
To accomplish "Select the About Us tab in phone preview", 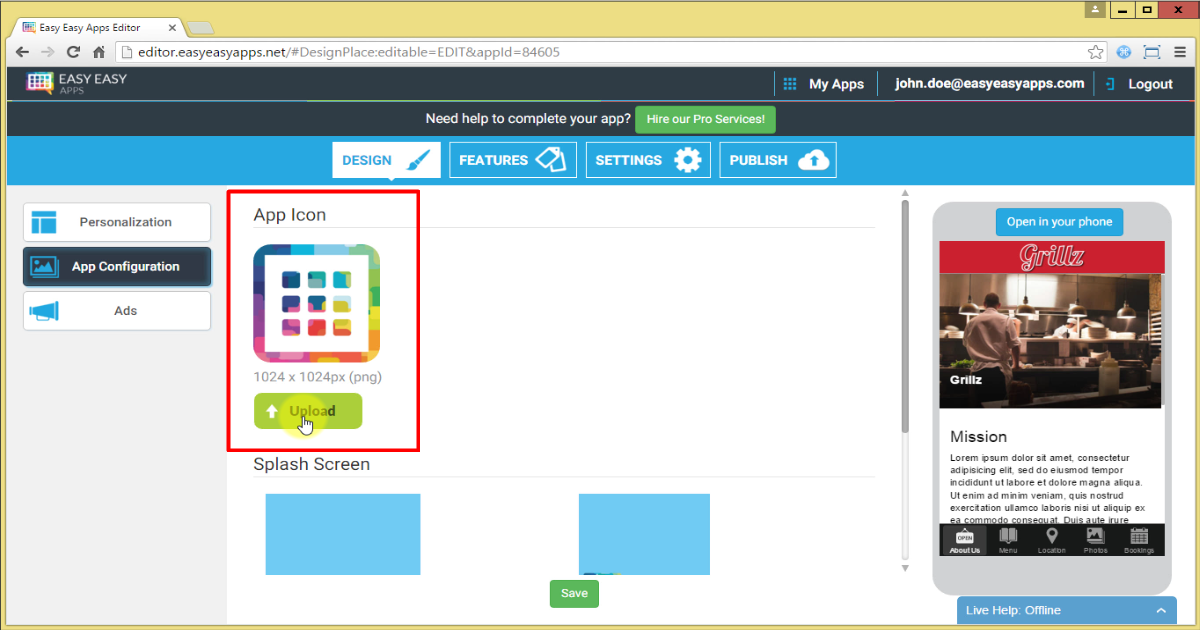I will (963, 540).
